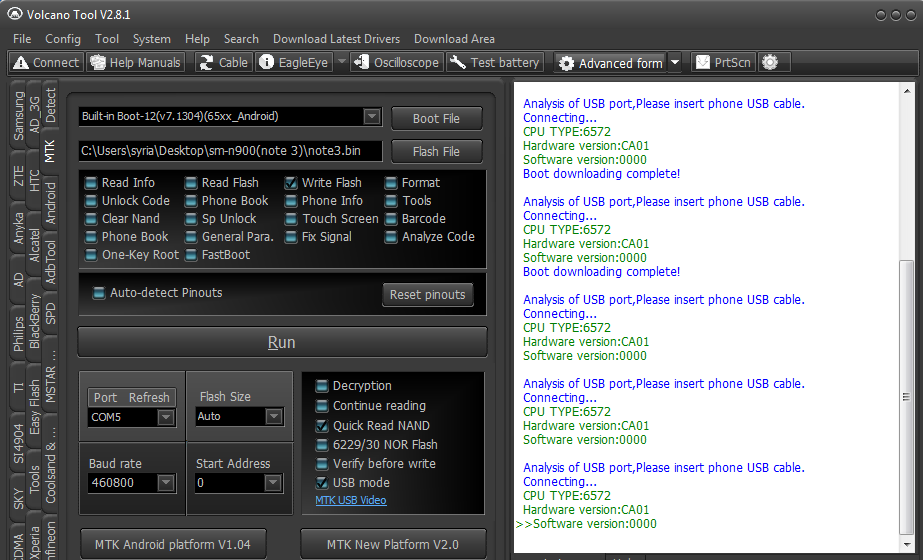
Task: Take a screenshot with PrtScn
Action: tap(723, 62)
